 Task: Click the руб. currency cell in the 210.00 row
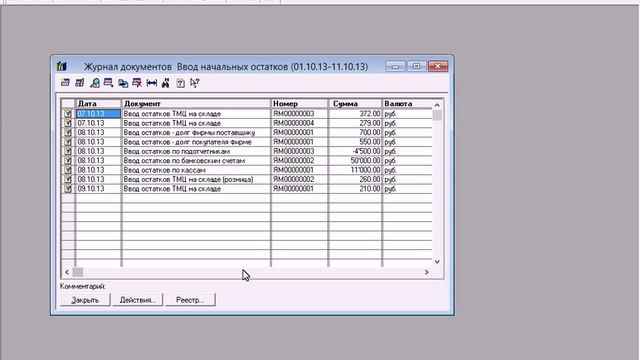[x=407, y=189]
